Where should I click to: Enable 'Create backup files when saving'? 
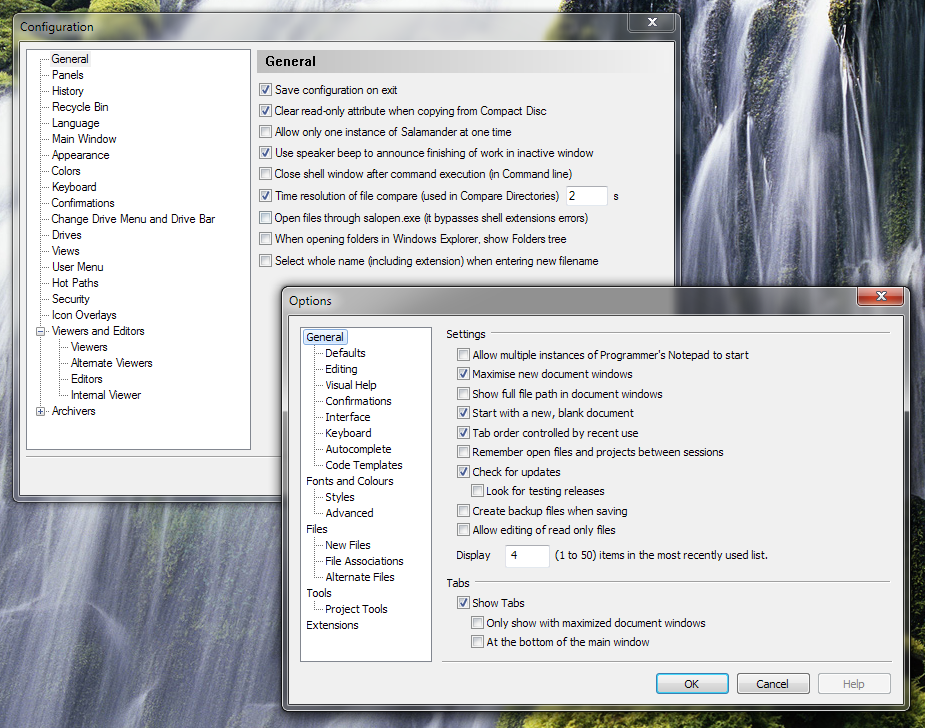pyautogui.click(x=463, y=511)
